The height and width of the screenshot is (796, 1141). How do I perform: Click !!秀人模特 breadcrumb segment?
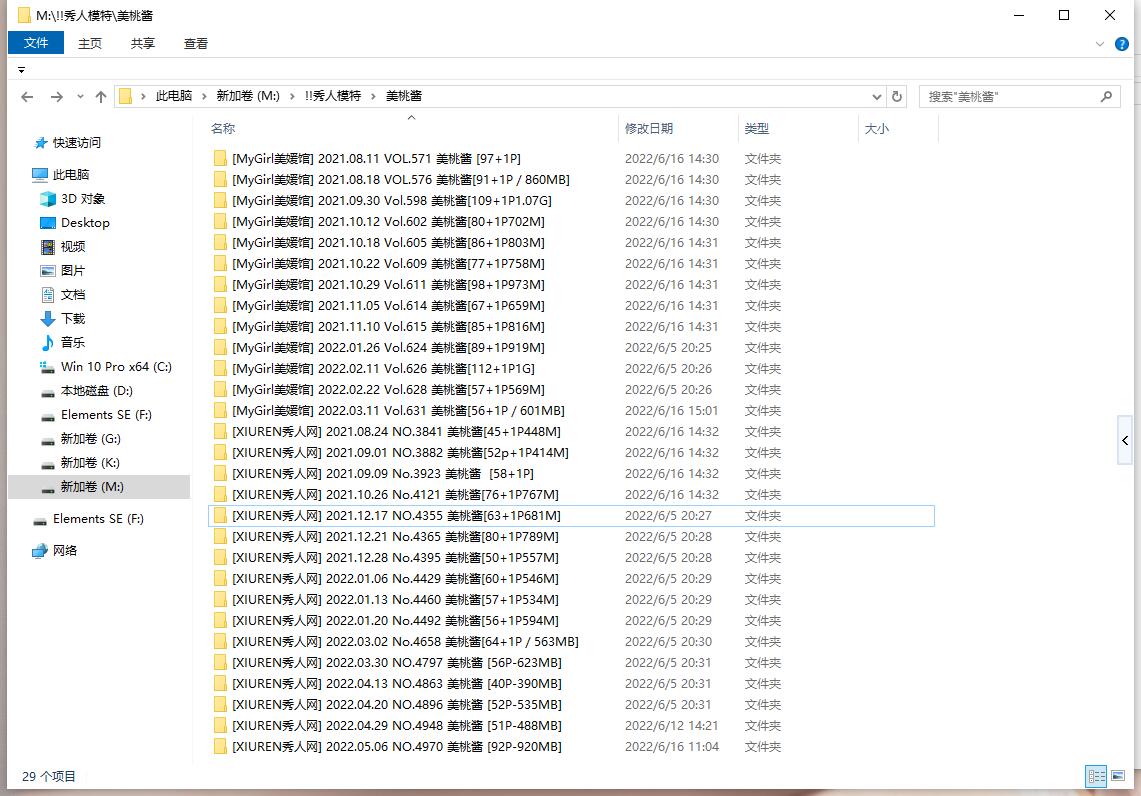pos(333,96)
